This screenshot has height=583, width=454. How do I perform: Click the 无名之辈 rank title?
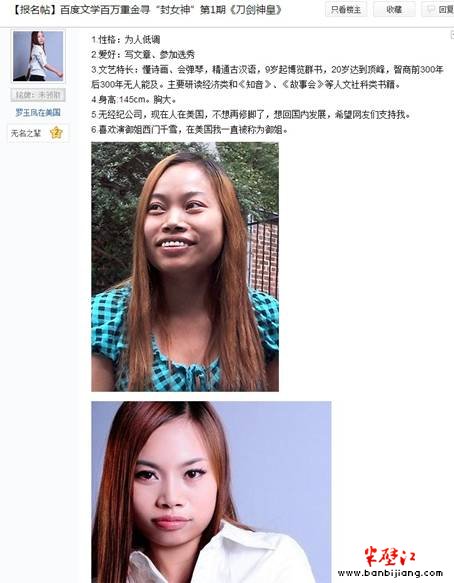point(26,133)
